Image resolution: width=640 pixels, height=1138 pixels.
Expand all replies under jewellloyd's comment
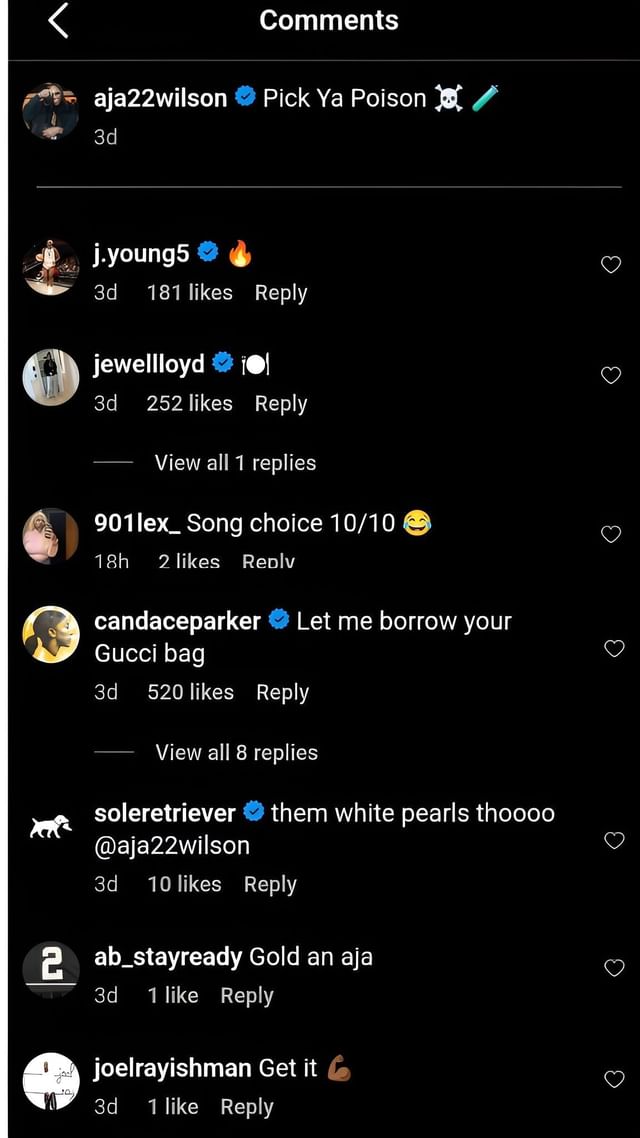tap(234, 462)
